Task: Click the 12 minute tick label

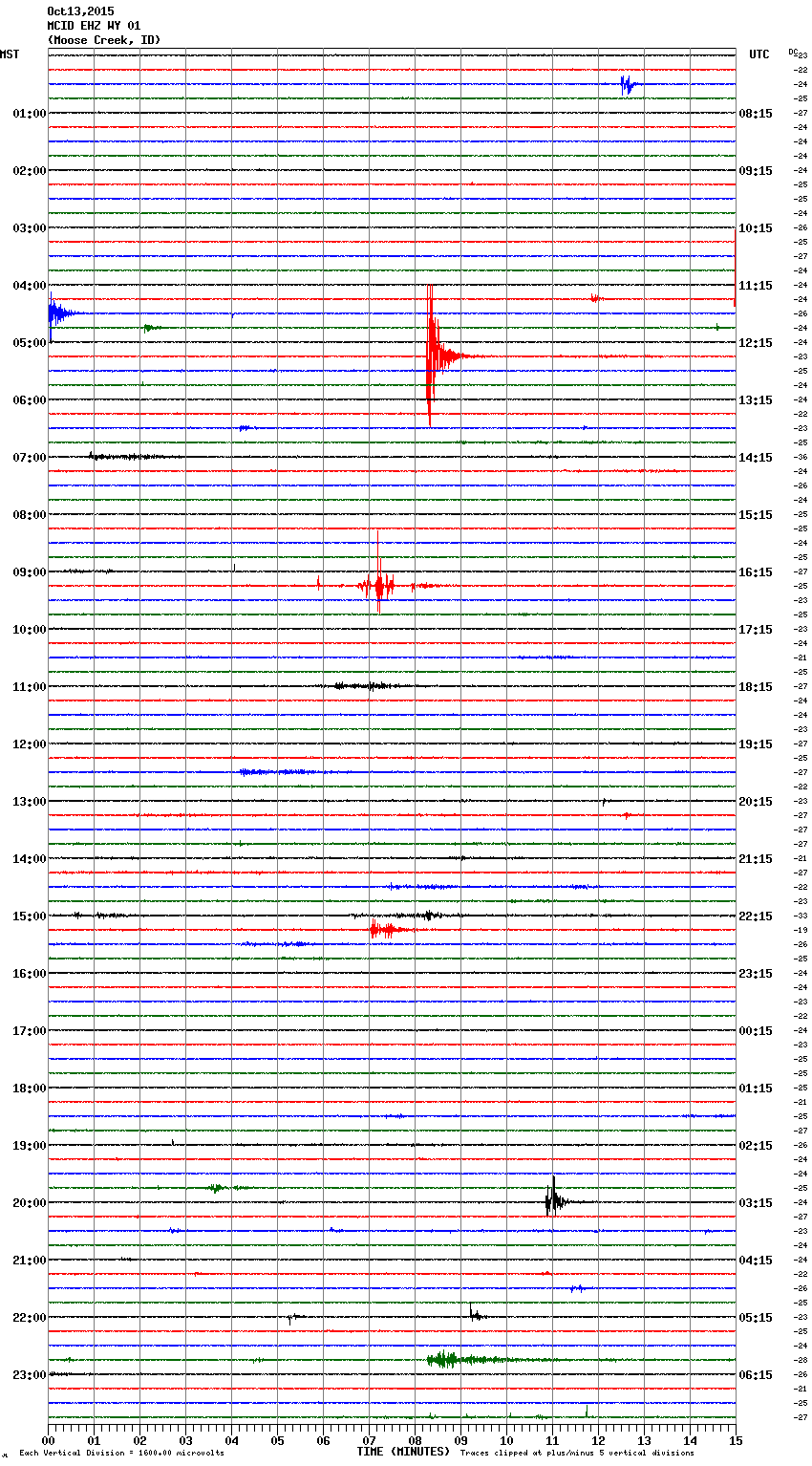Action: pos(598,1440)
